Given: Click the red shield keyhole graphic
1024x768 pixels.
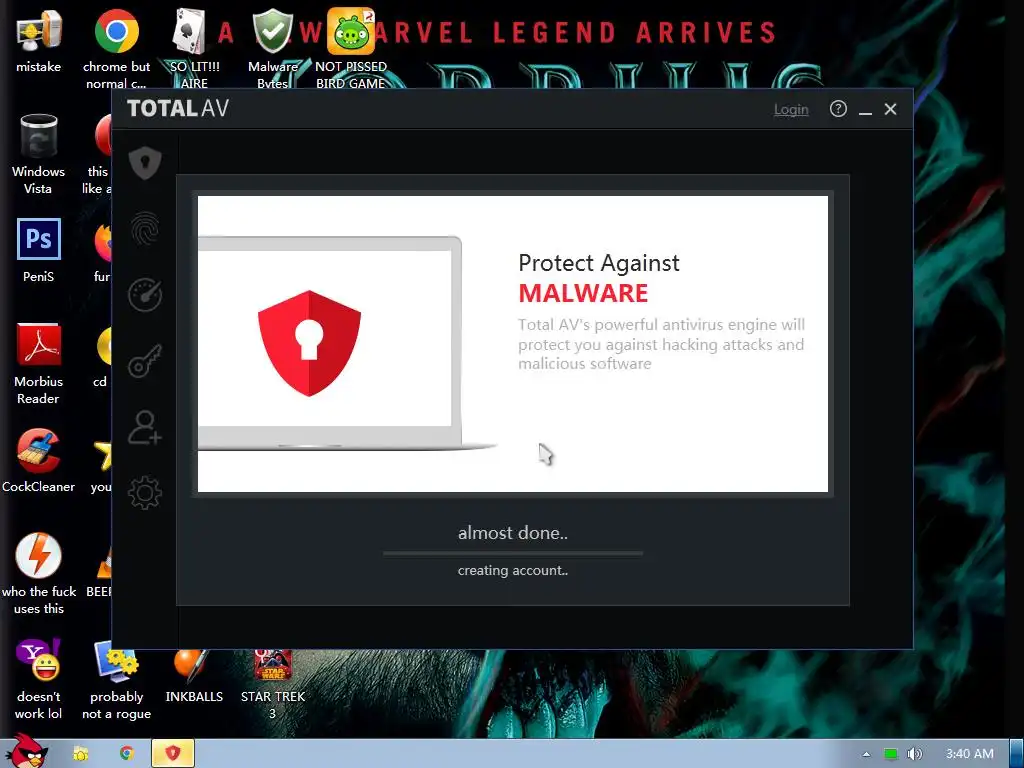Looking at the screenshot, I should (309, 344).
